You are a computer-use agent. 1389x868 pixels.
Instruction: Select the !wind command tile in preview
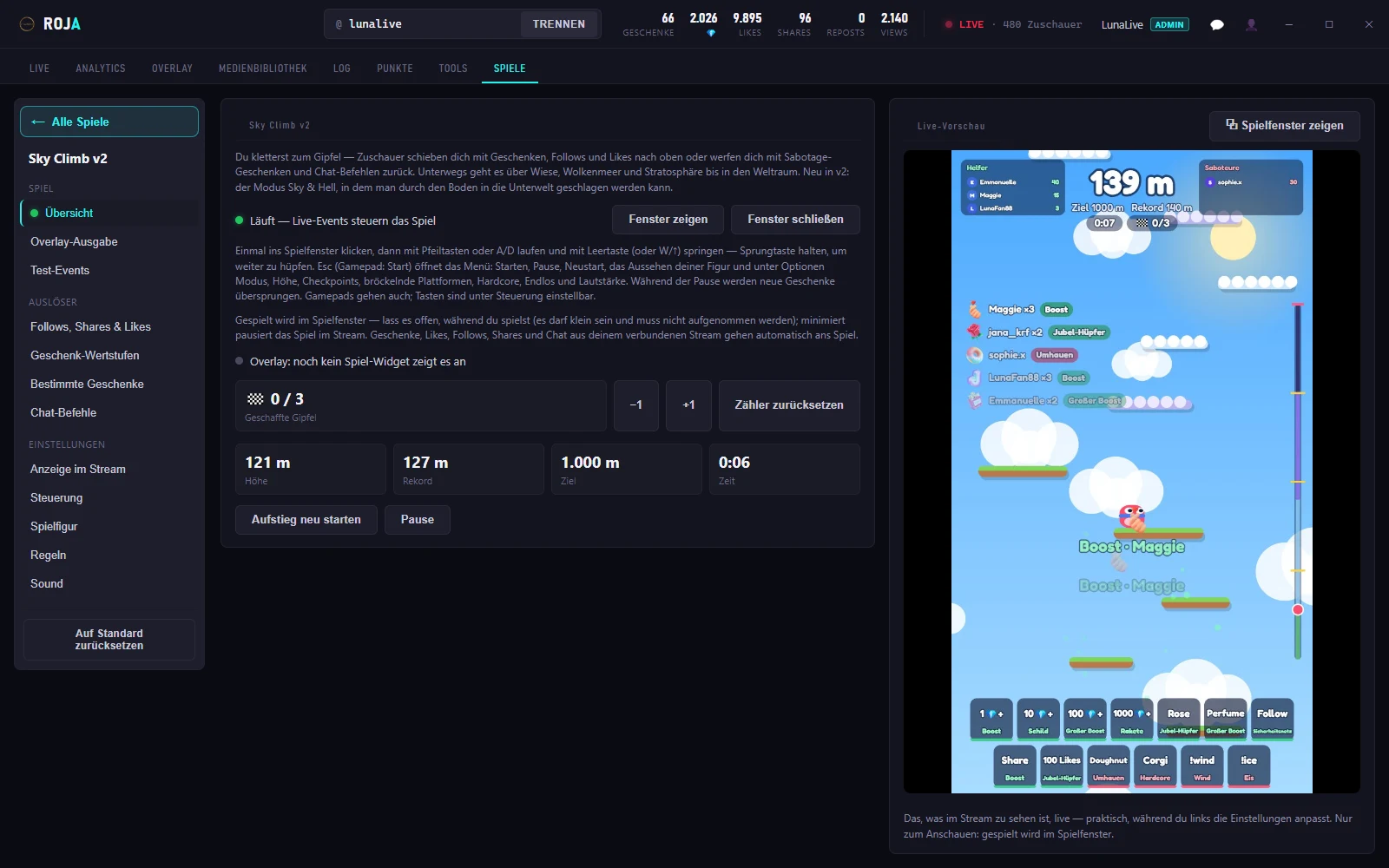1201,766
